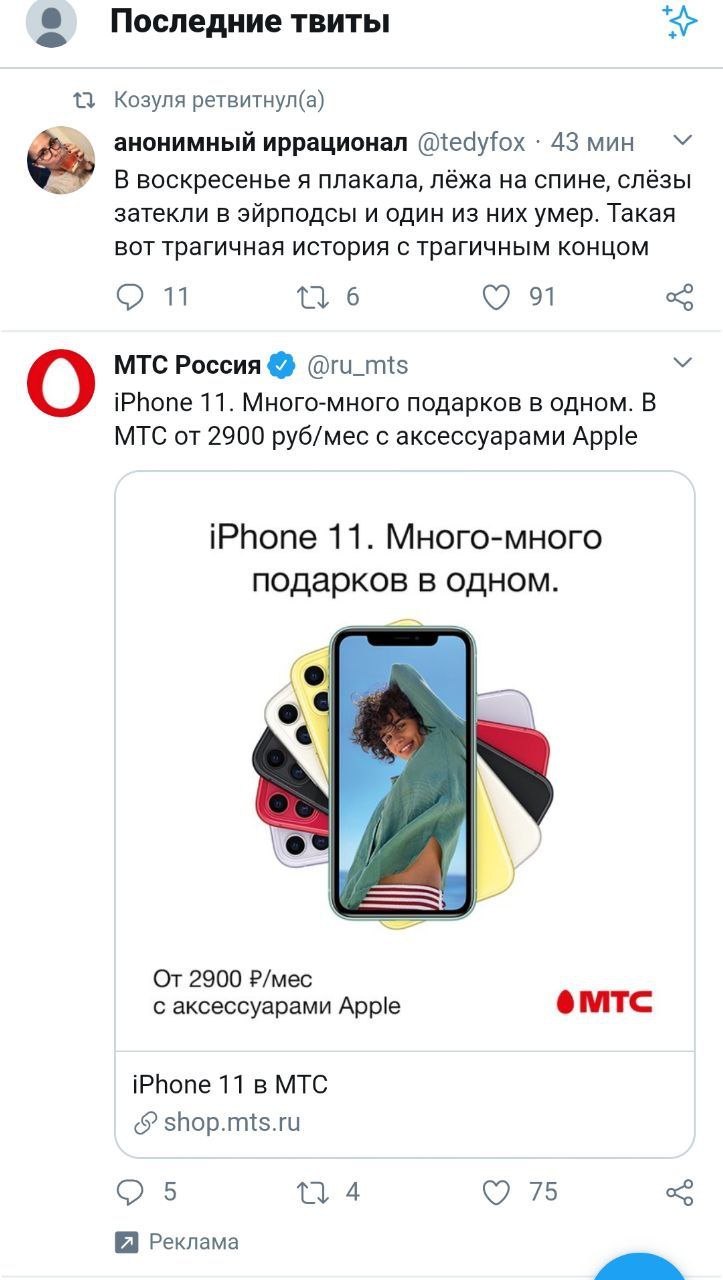Retweet the МТС Россия tweet
Viewport: 723px width, 1280px height.
pos(314,1192)
